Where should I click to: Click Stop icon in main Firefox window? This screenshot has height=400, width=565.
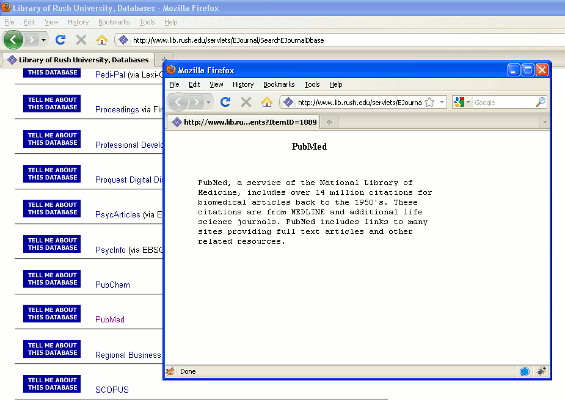tap(81, 40)
